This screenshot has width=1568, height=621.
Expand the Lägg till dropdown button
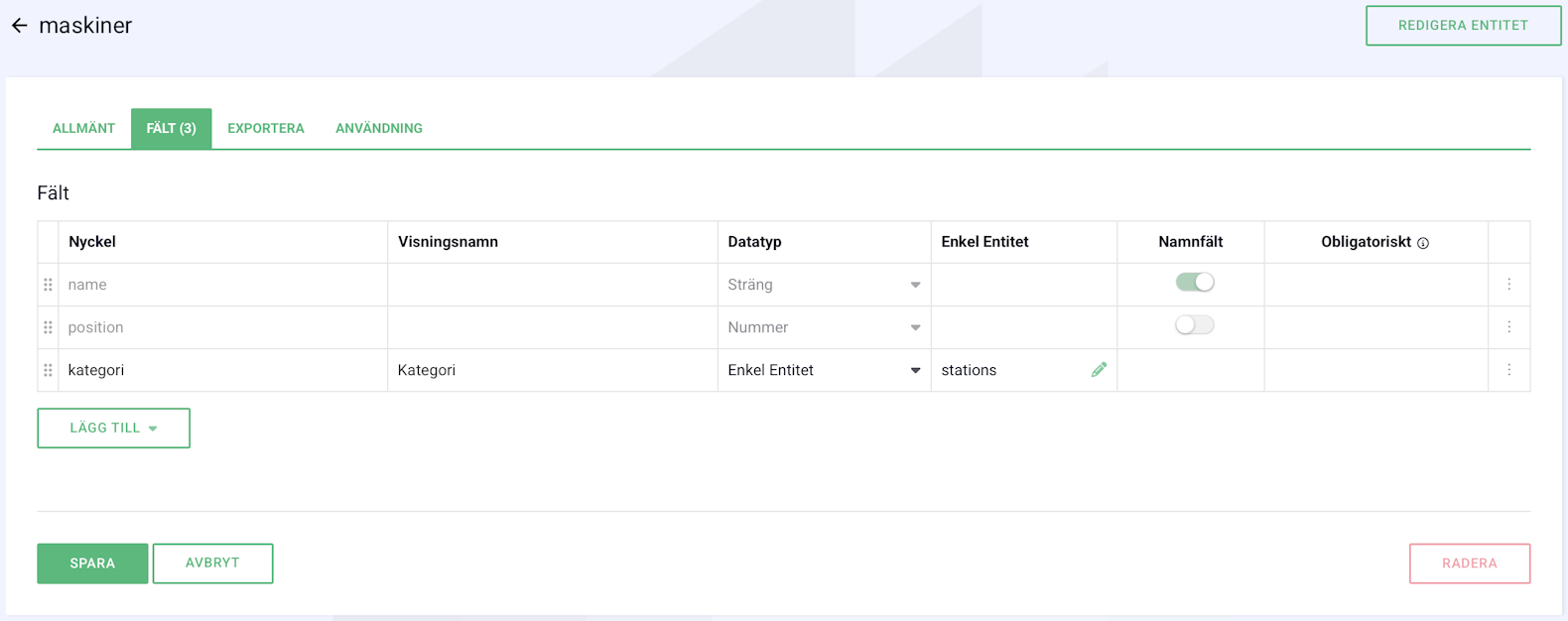coord(114,429)
